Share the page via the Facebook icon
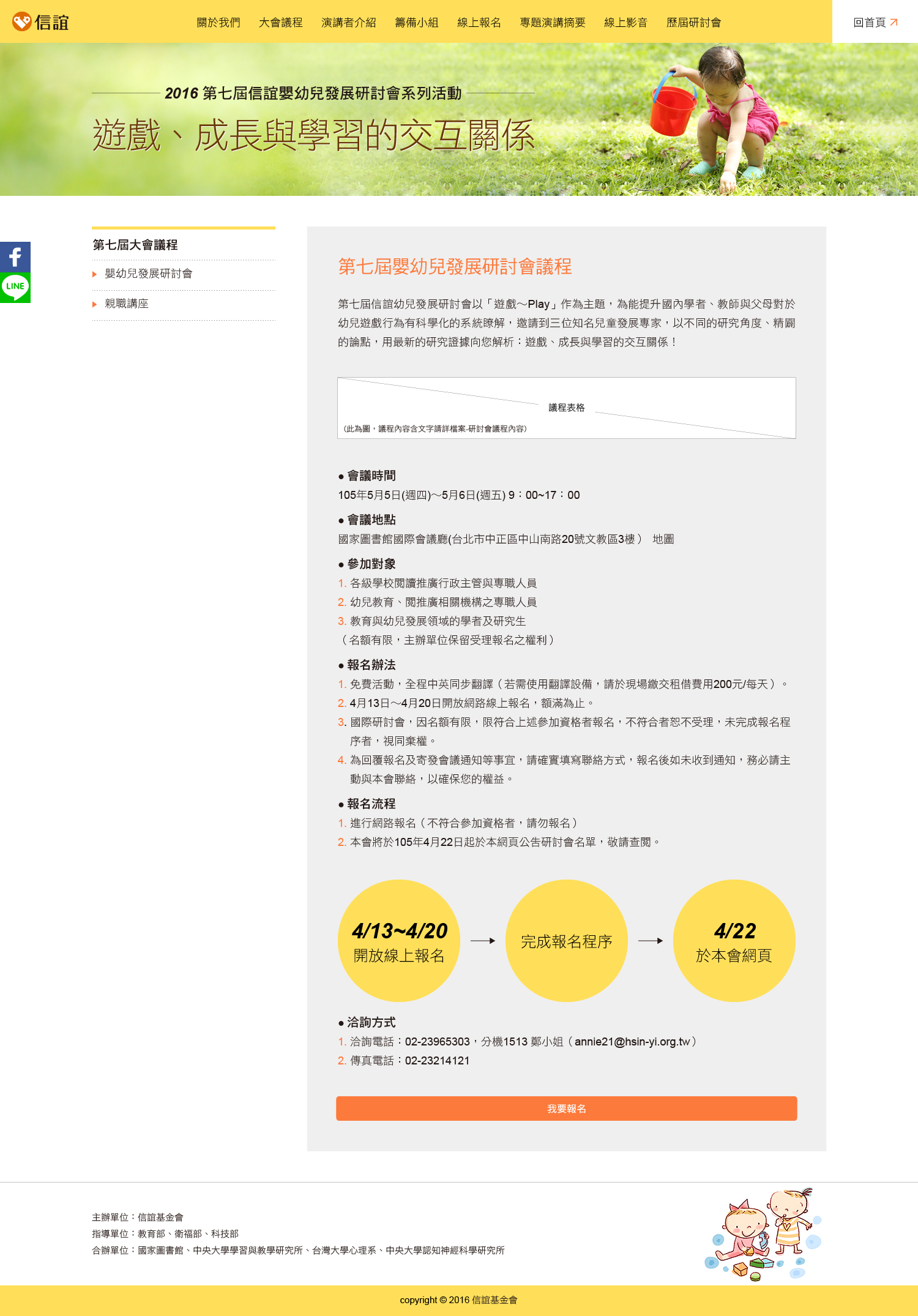The width and height of the screenshot is (918, 1316). coord(15,257)
